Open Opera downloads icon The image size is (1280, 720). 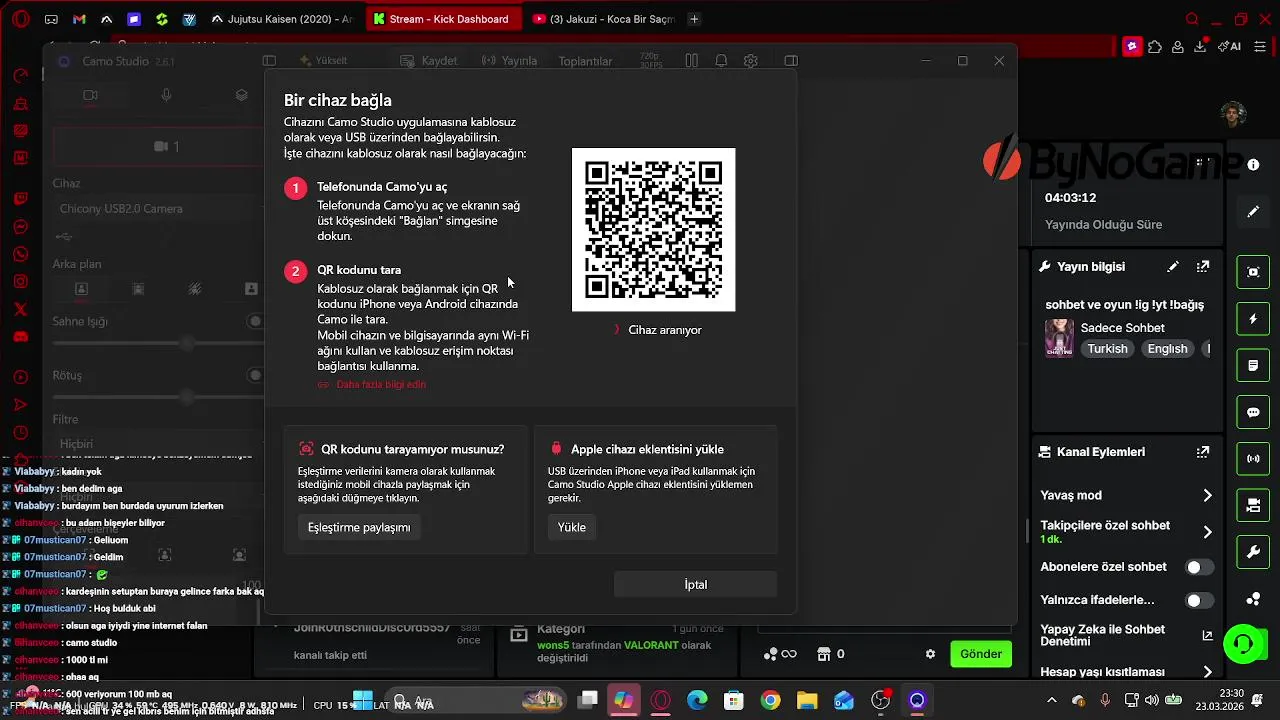click(1200, 46)
